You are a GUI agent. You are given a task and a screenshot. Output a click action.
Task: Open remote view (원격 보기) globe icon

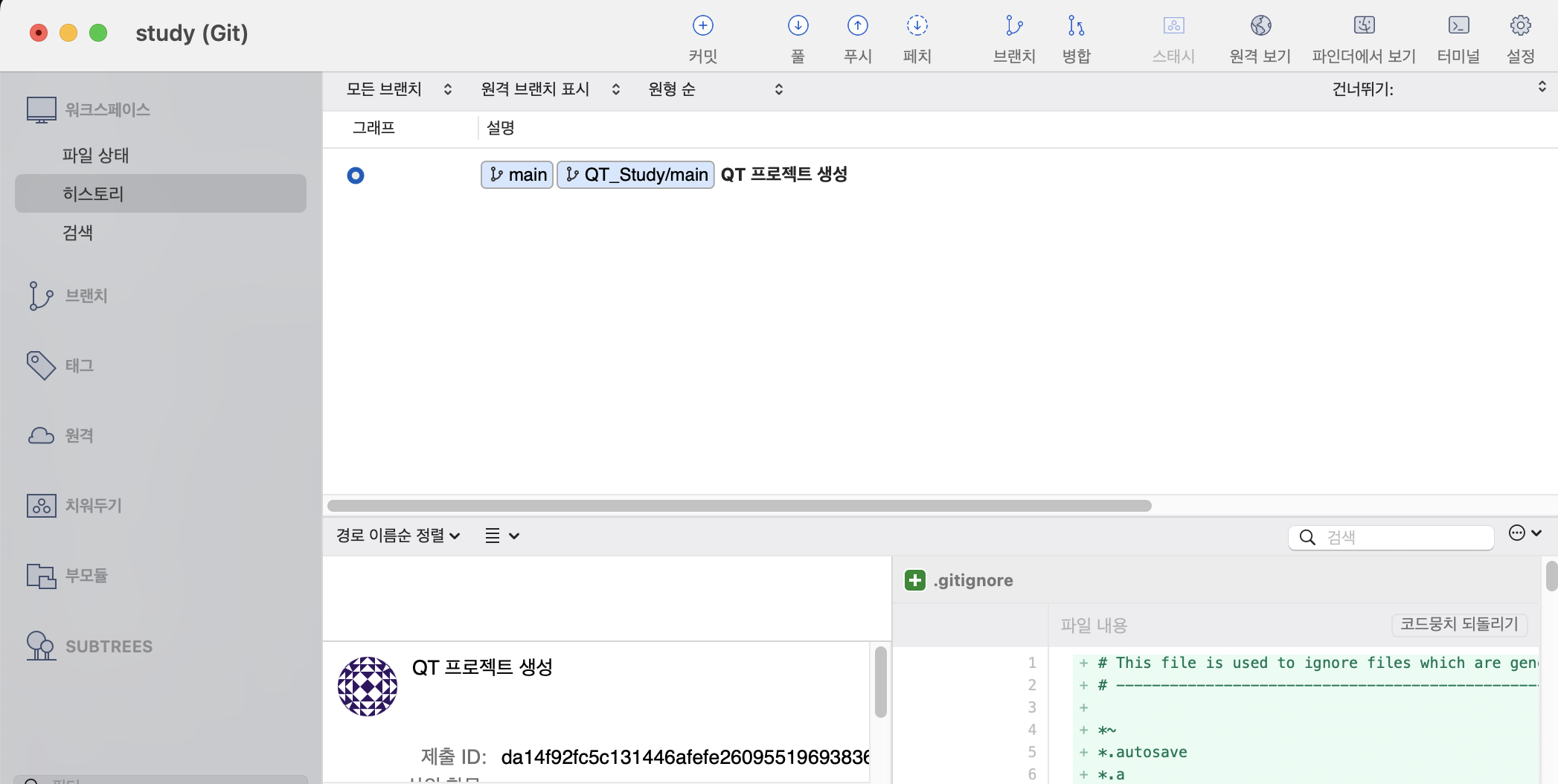[1260, 26]
